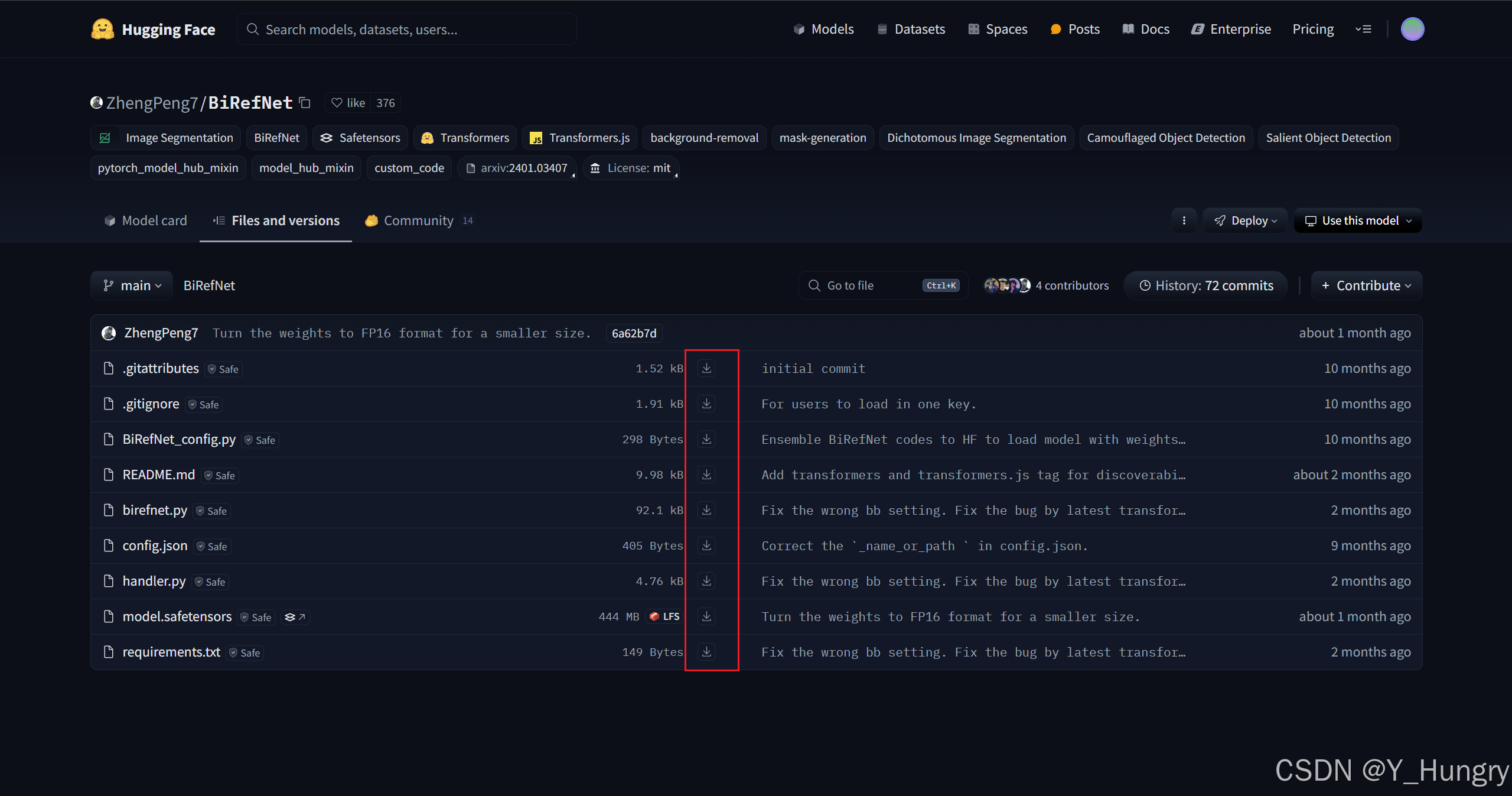The image size is (1512, 796).
Task: Like the BiRefNet model
Action: [348, 103]
